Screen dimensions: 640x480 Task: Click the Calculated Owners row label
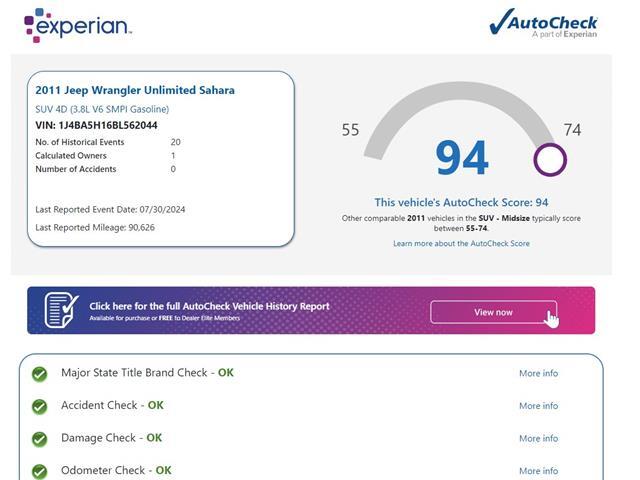71,156
